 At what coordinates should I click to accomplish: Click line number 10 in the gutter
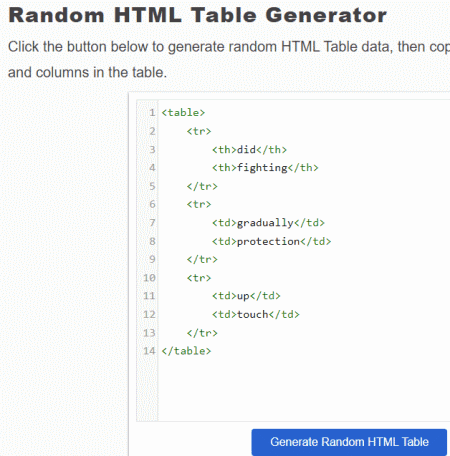pyautogui.click(x=149, y=278)
